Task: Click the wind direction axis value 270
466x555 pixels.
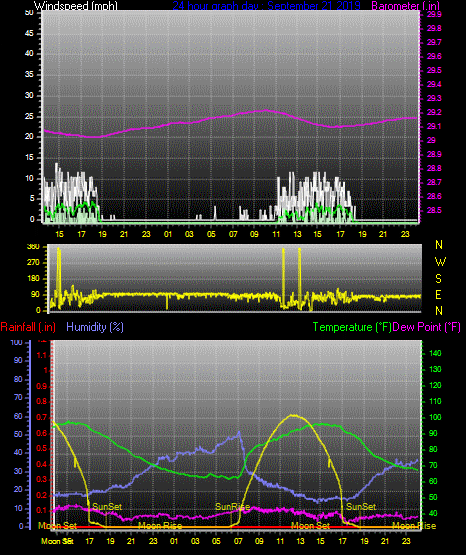Action: 33,263
